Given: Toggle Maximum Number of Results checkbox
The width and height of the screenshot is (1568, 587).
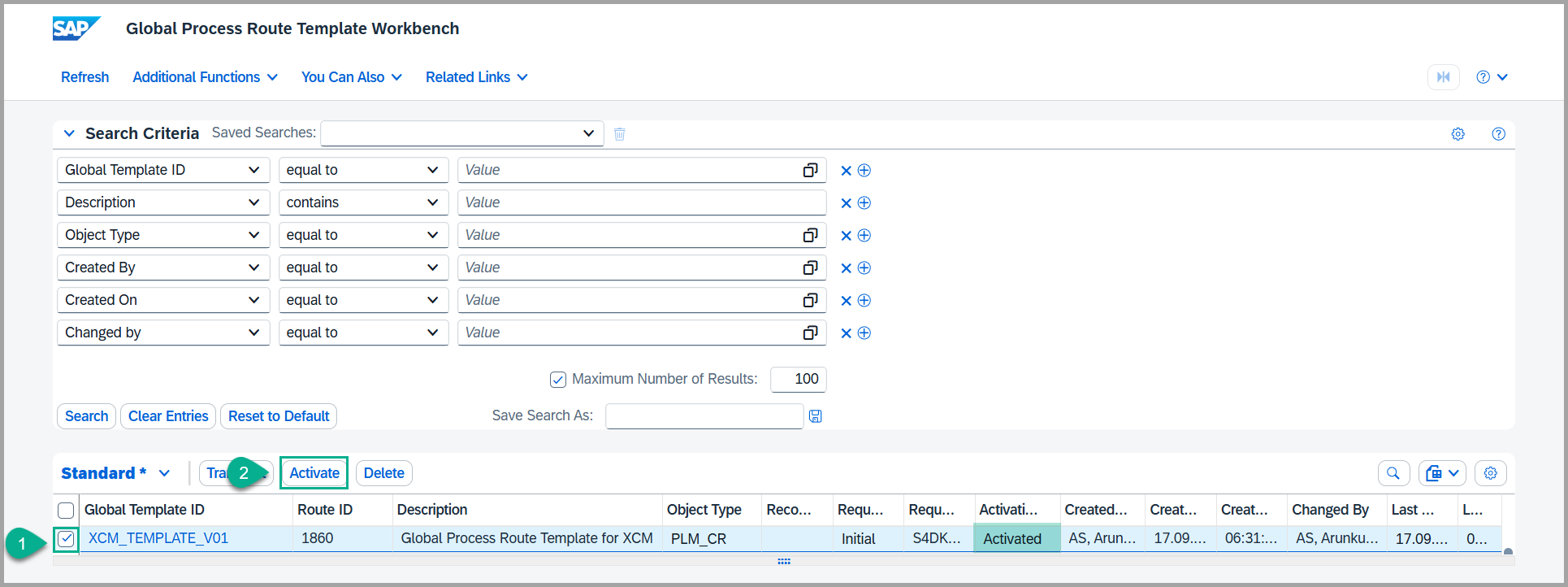Looking at the screenshot, I should [x=558, y=380].
